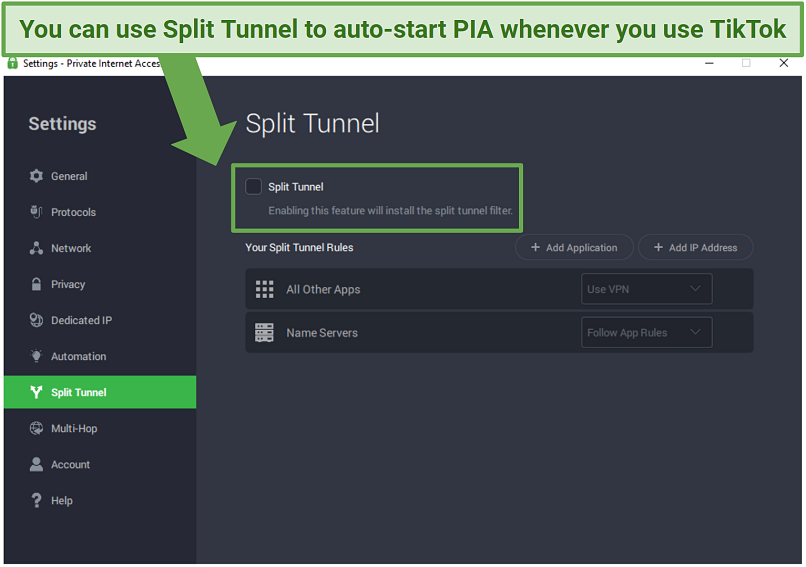This screenshot has width=806, height=567.
Task: Click the All Other Apps row label
Action: click(323, 289)
